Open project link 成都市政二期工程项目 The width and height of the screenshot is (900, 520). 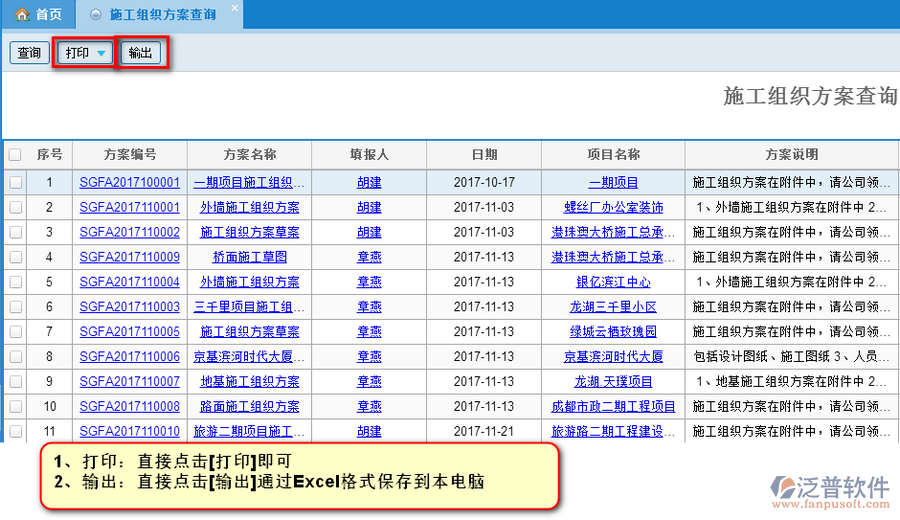click(x=613, y=407)
